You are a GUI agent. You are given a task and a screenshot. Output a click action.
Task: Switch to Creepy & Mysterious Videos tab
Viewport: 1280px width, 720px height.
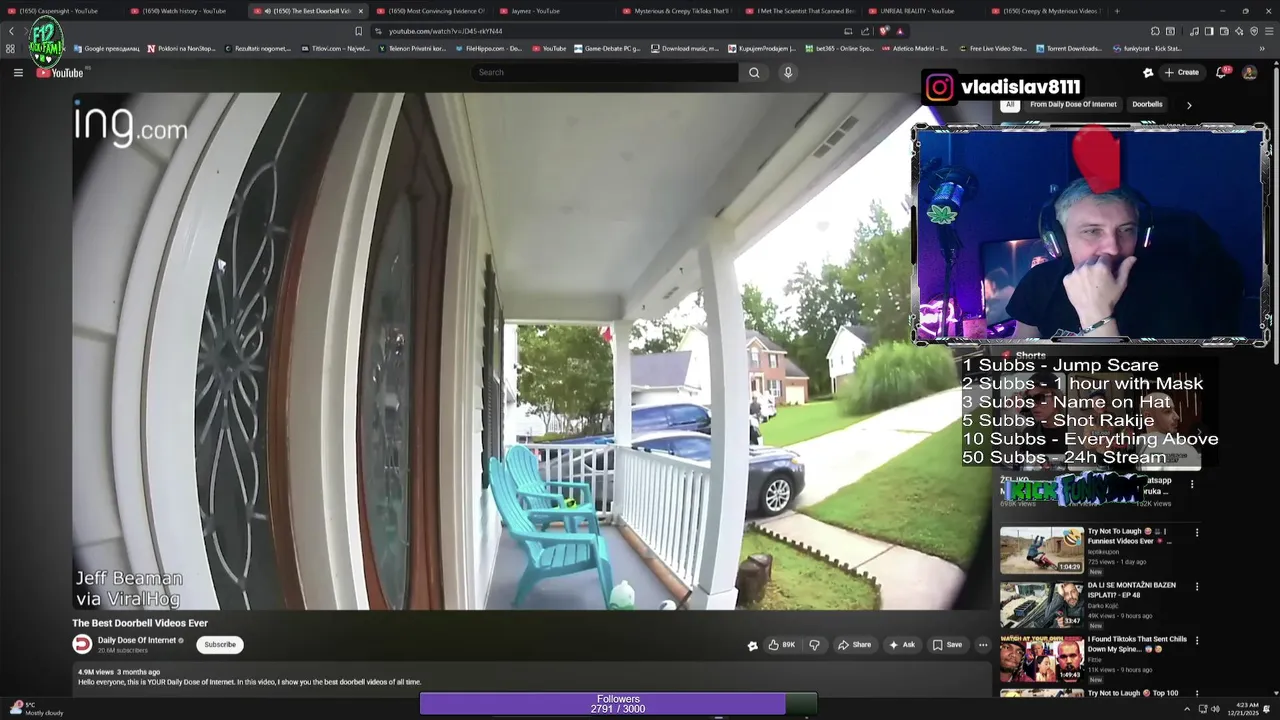point(1045,11)
